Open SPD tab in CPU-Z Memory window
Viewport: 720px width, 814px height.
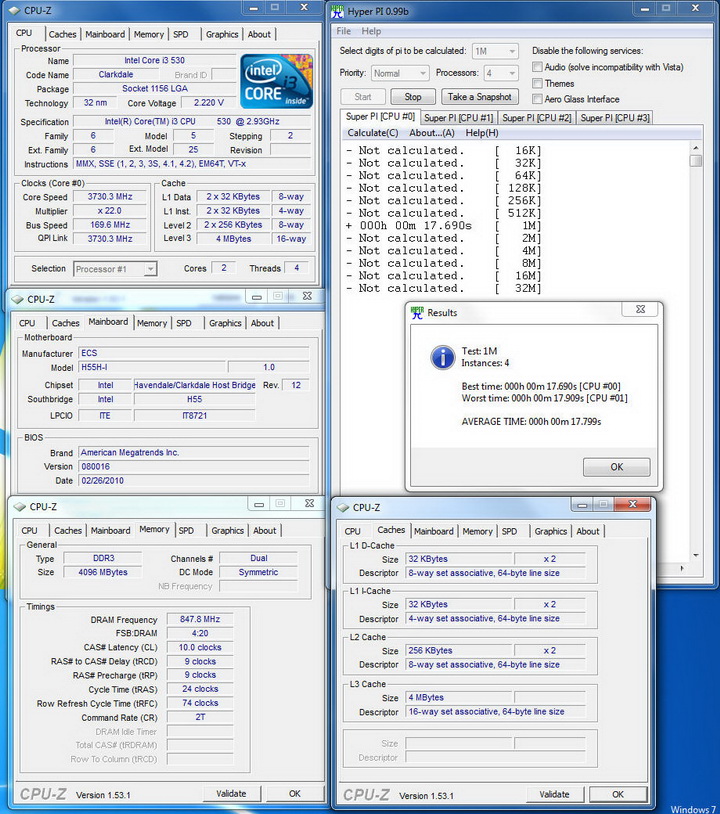186,531
